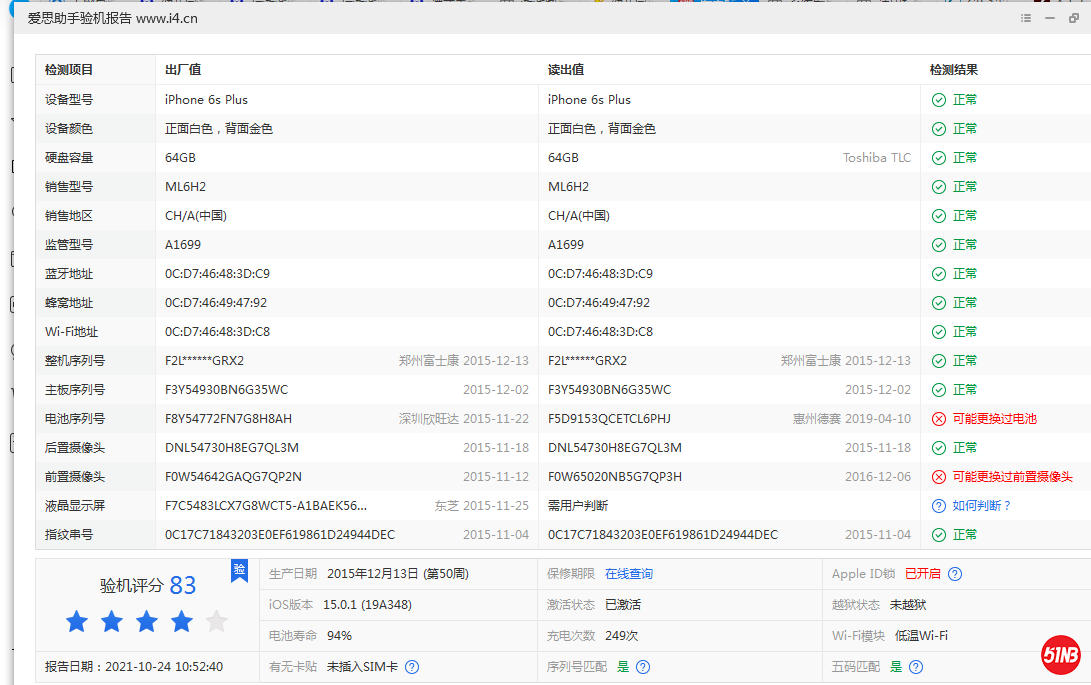Click the 可能更换过前置摄像头 warning text
The image size is (1091, 685).
tap(1012, 477)
